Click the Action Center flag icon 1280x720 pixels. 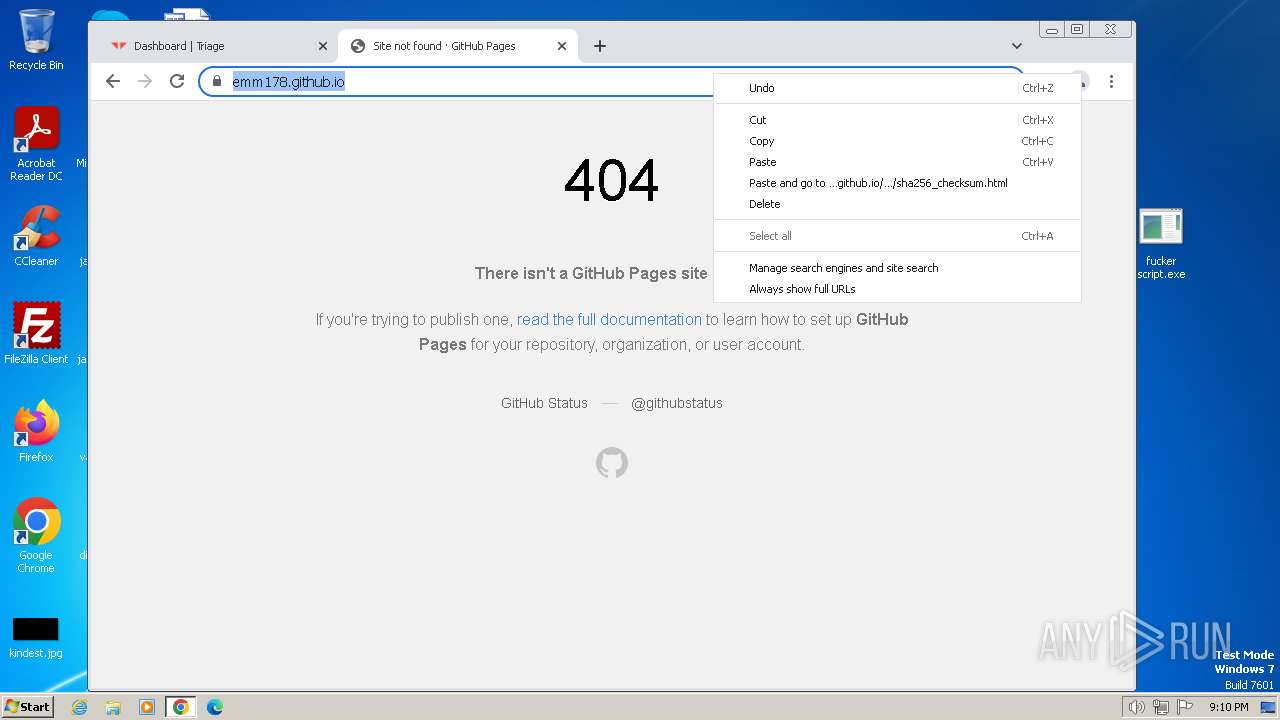[1185, 707]
